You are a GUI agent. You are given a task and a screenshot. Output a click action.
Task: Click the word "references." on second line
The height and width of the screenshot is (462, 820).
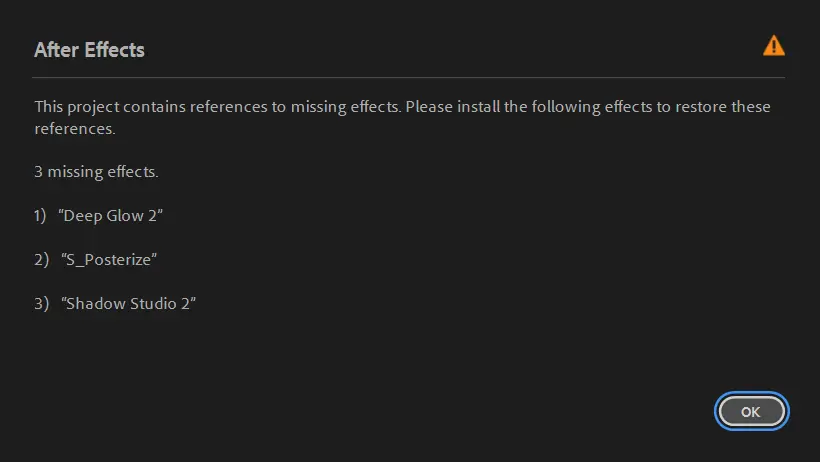pyautogui.click(x=76, y=129)
